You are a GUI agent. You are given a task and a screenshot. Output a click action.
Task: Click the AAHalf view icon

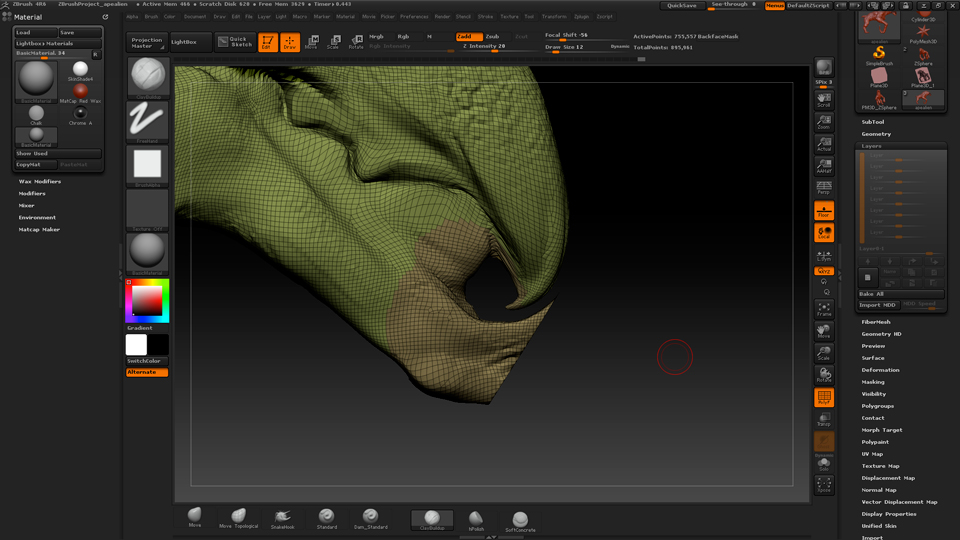coord(824,165)
